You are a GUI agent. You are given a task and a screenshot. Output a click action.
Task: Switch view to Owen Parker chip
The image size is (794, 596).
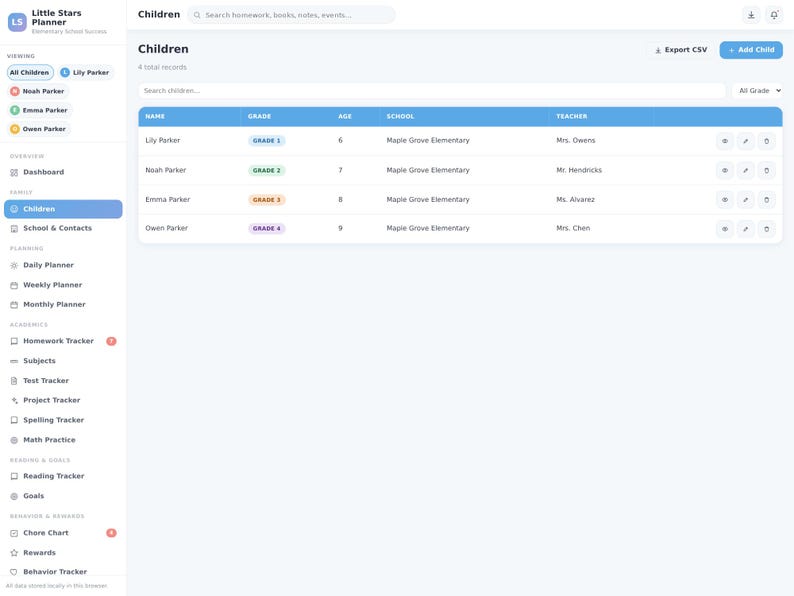[38, 129]
